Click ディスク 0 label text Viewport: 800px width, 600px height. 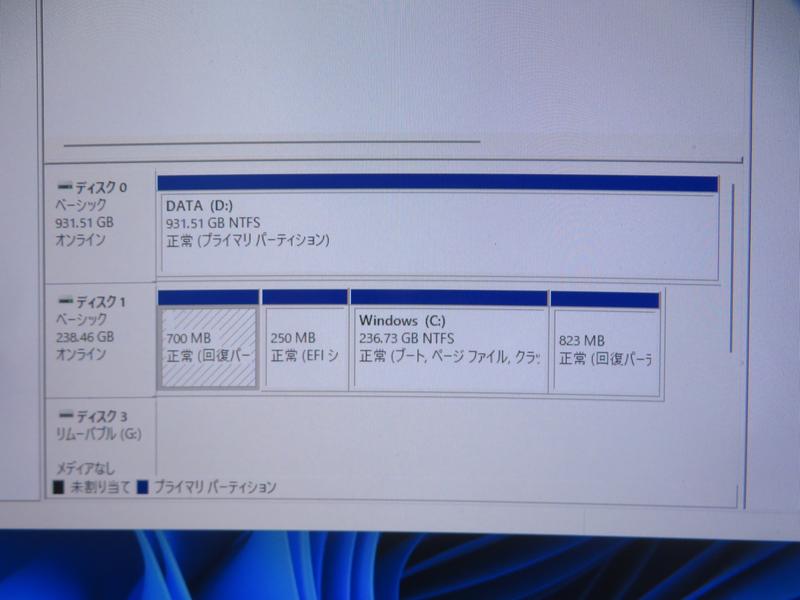point(101,187)
